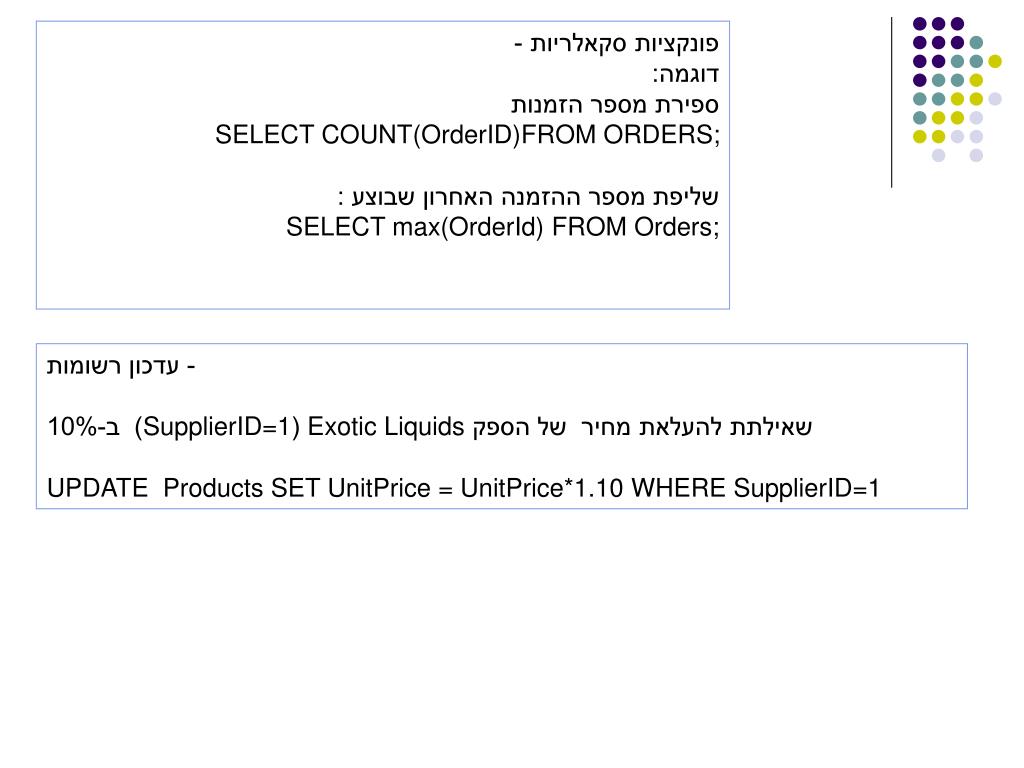Click the 'דוגמה:' example label

click(686, 74)
